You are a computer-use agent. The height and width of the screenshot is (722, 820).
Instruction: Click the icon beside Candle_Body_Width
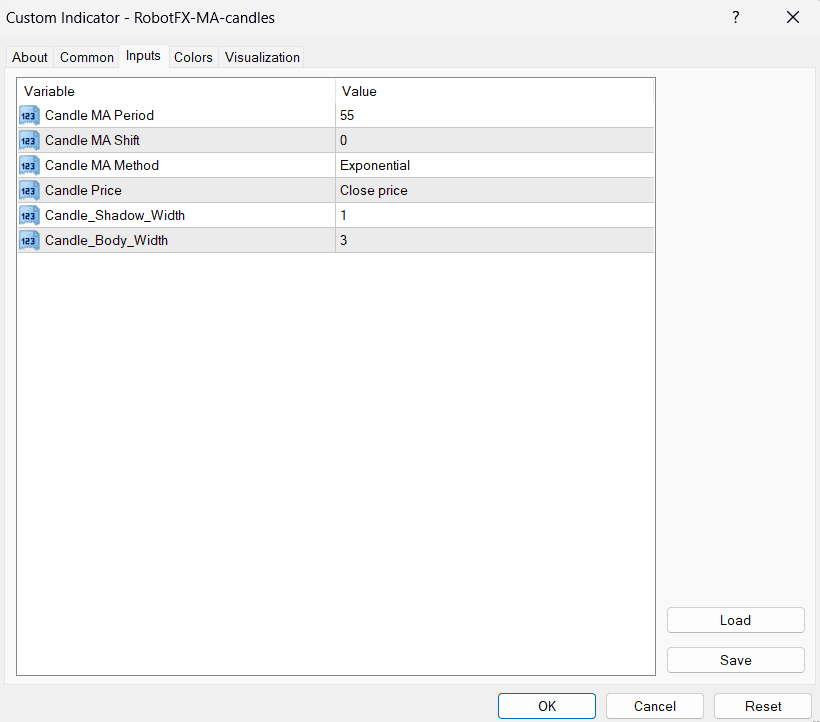pos(29,240)
